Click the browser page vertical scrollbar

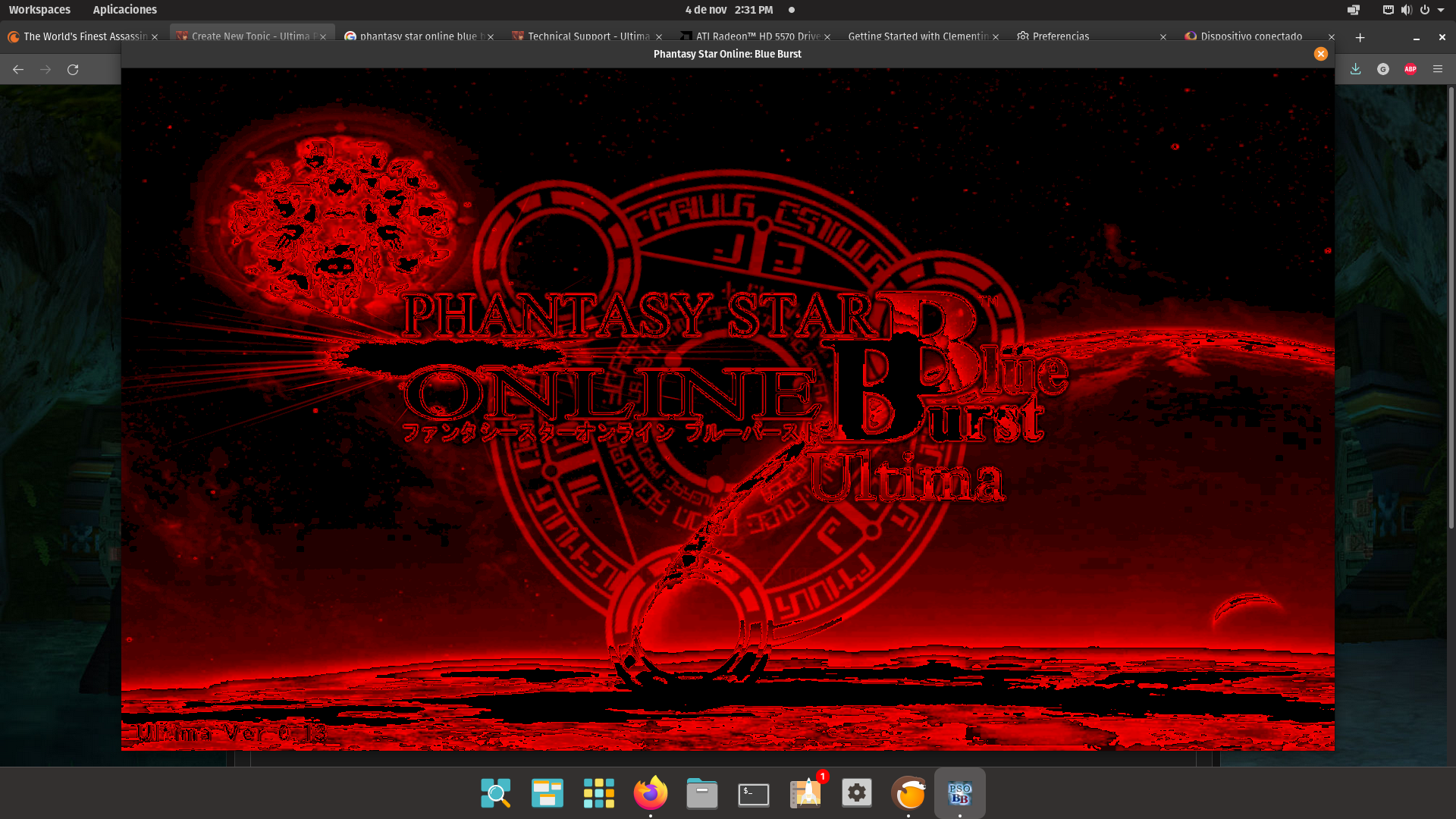pos(1451,307)
